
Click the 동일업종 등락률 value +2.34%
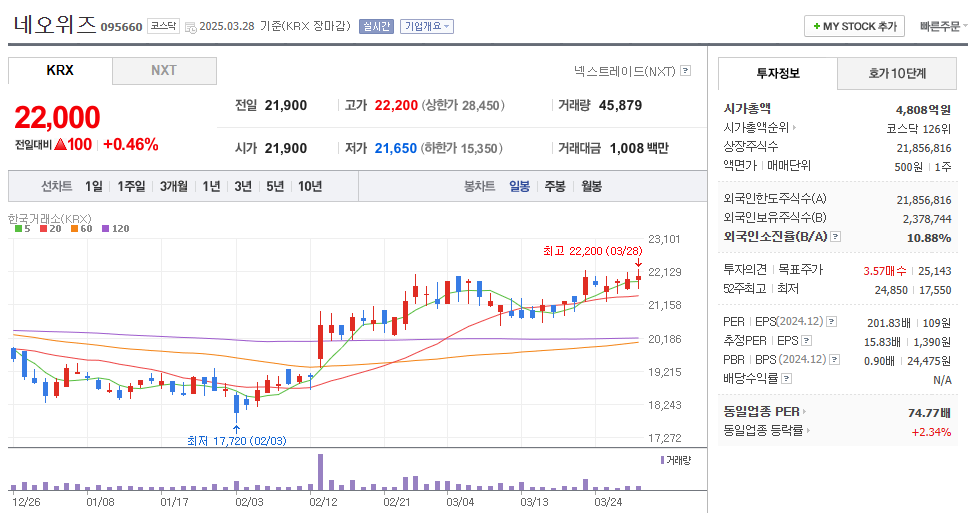pos(931,432)
